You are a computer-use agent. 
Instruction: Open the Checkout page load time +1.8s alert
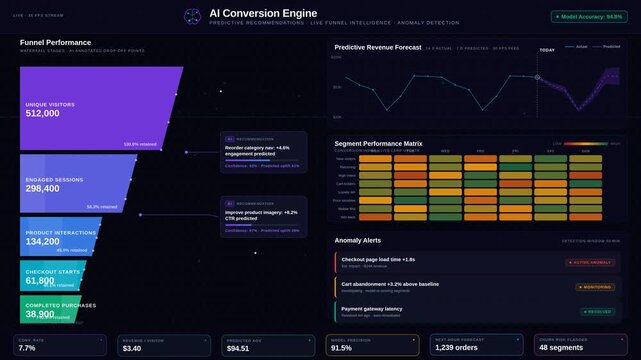click(x=477, y=262)
